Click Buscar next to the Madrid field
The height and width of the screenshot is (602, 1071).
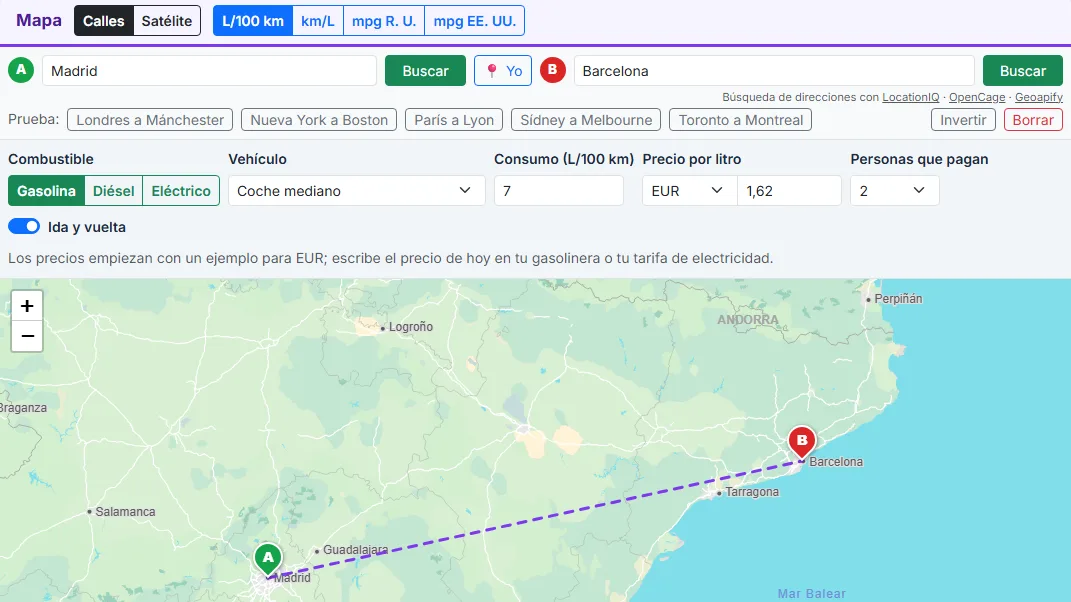(x=426, y=71)
